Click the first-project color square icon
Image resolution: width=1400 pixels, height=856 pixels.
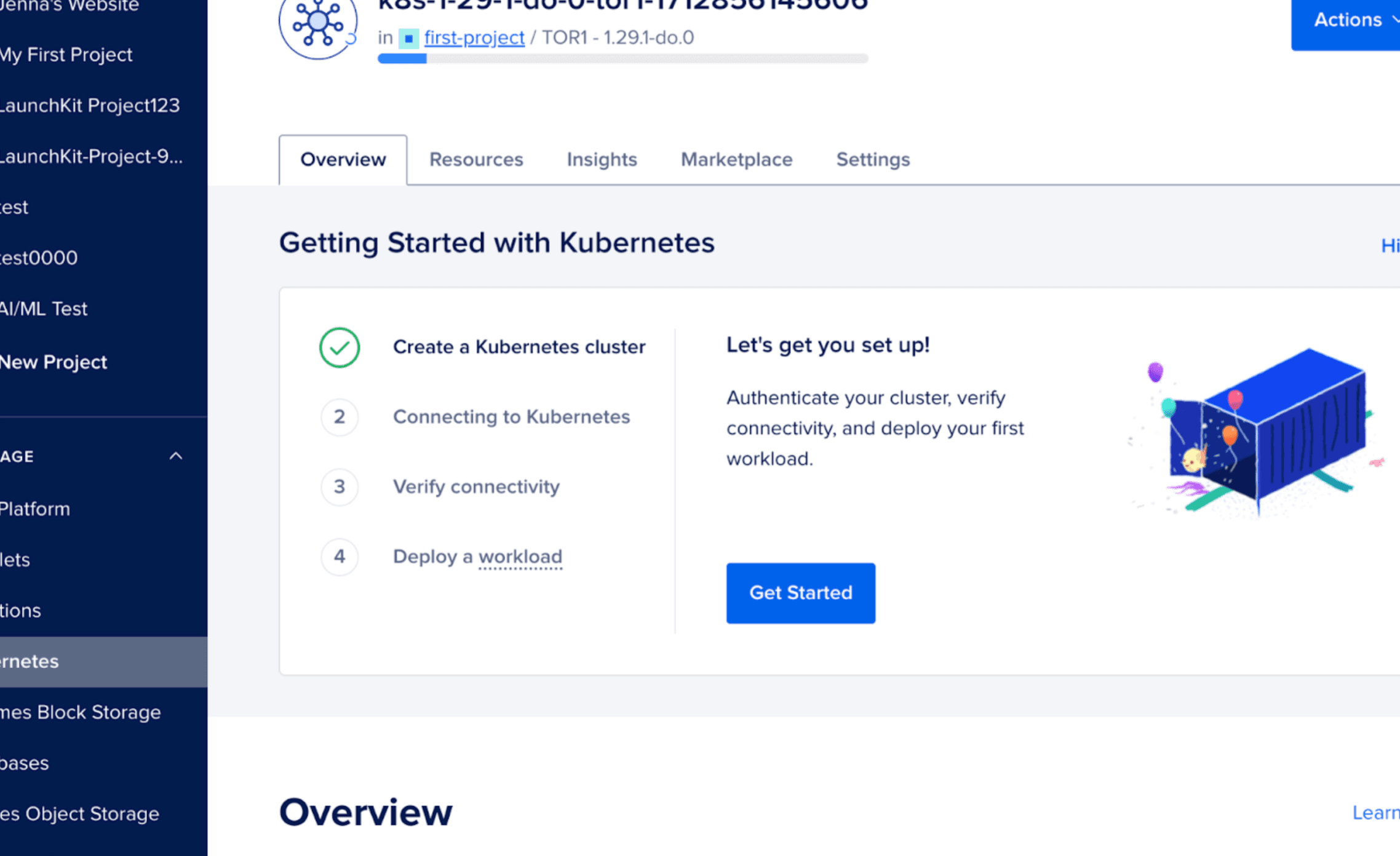(x=408, y=38)
